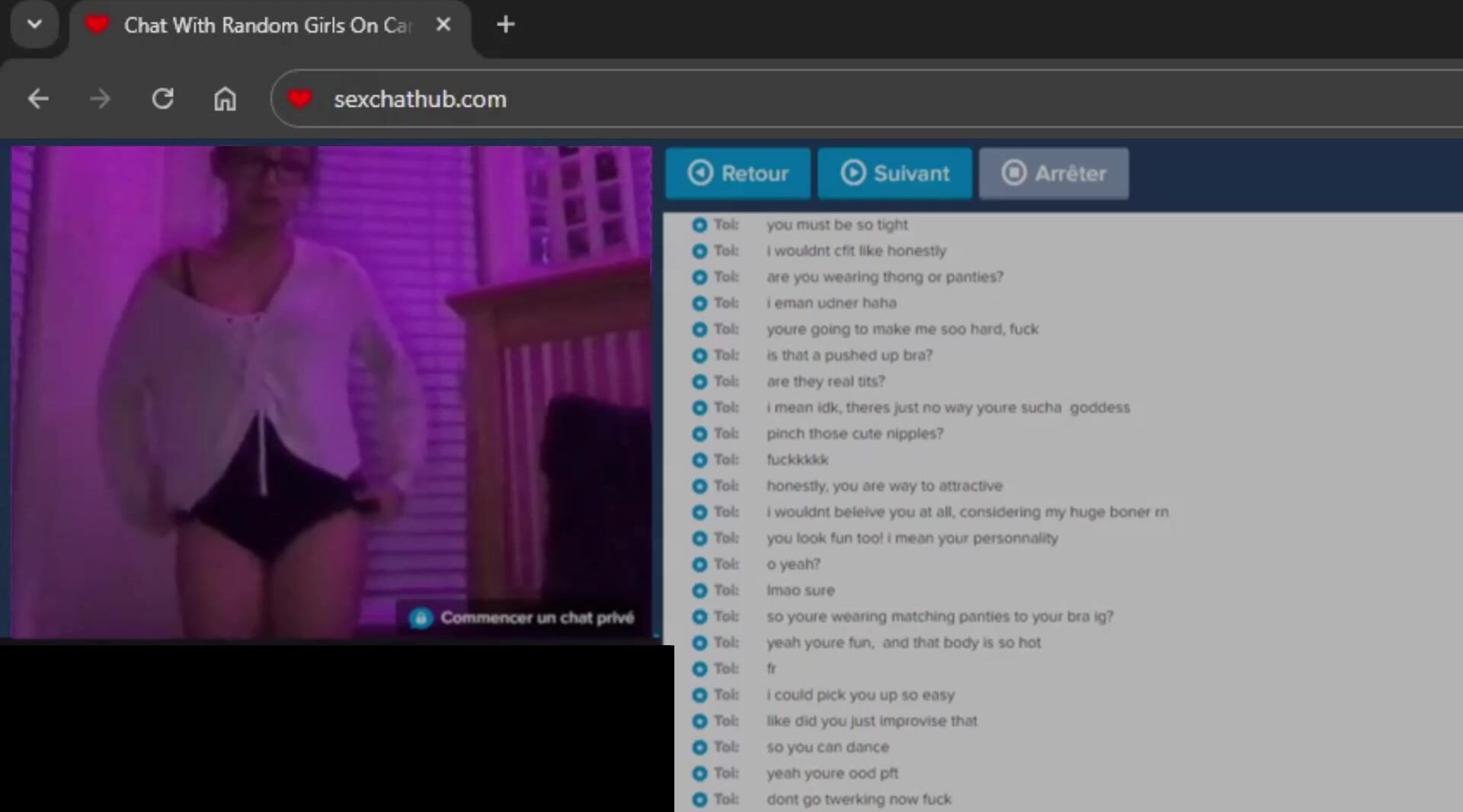Click the lock icon beside private chat
The image size is (1463, 812).
421,618
